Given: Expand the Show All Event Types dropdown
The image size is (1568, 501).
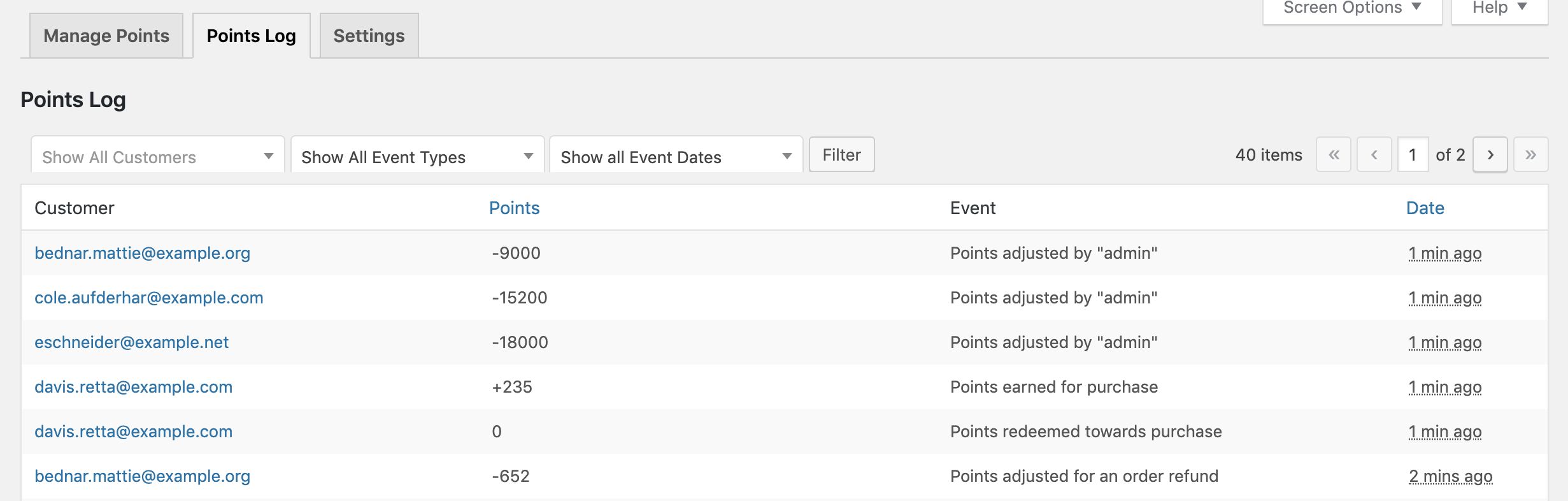Looking at the screenshot, I should pyautogui.click(x=417, y=157).
